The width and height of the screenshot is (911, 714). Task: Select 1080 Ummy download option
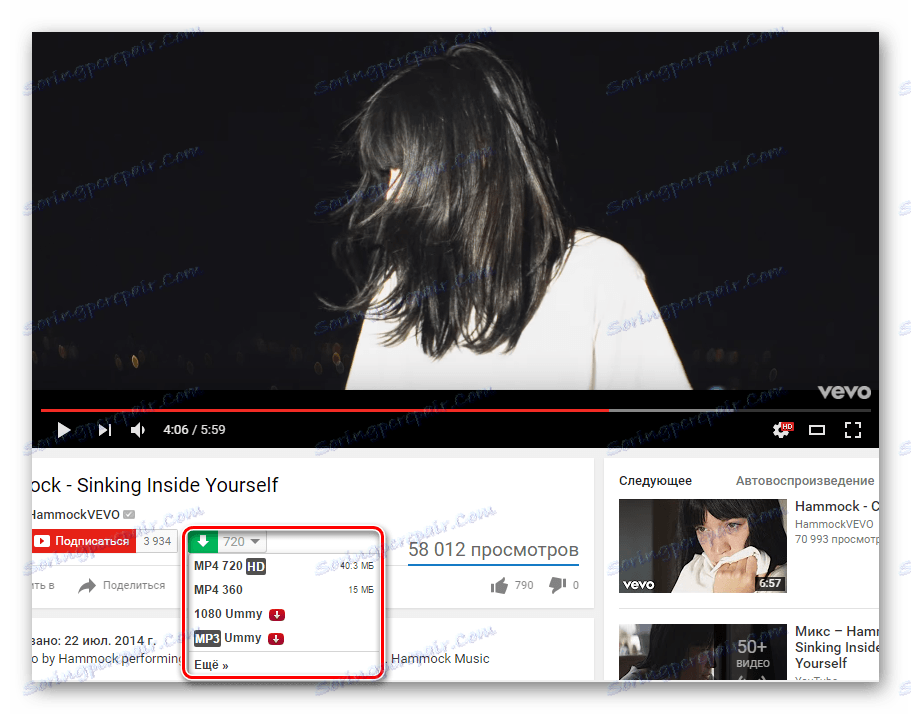tap(284, 614)
